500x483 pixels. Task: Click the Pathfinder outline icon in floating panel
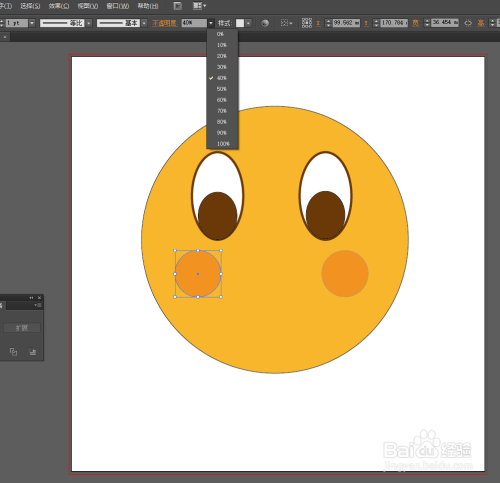click(13, 352)
